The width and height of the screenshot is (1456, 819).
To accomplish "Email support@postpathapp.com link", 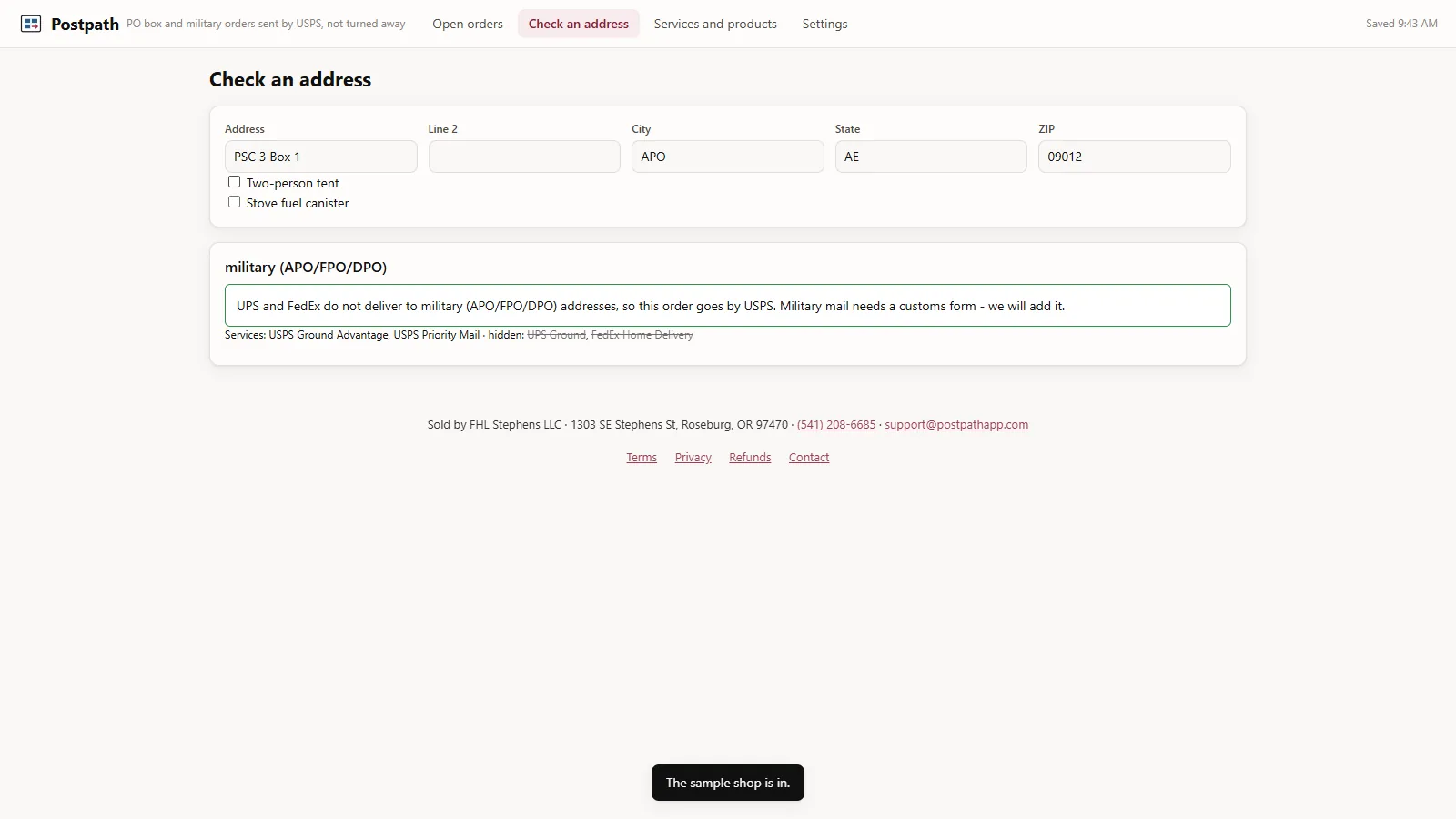I will coord(956,425).
